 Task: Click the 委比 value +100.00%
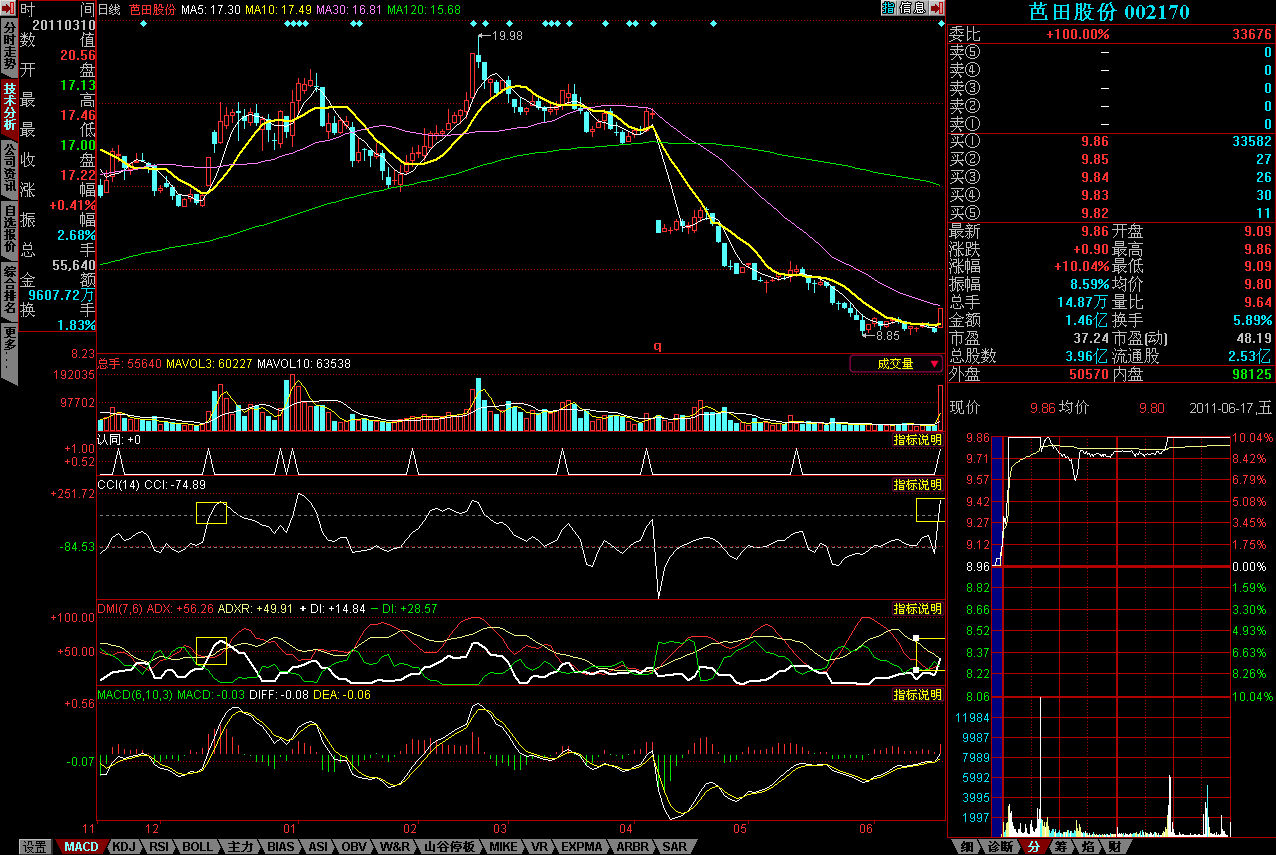(x=1078, y=34)
